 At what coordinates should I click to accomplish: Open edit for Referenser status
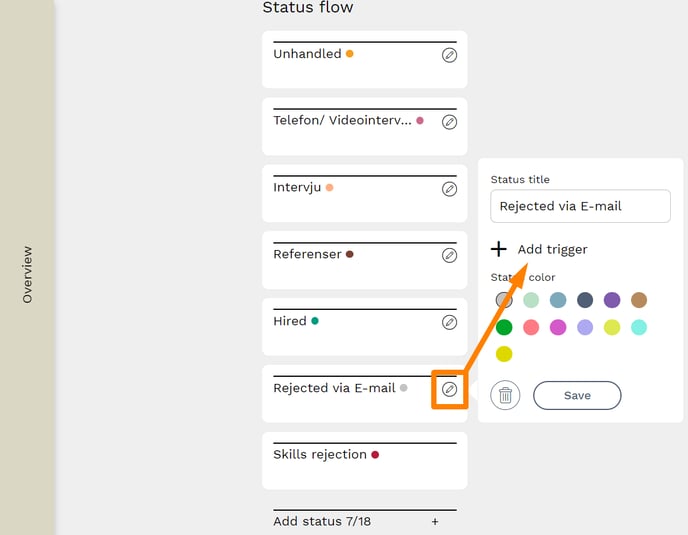449,255
